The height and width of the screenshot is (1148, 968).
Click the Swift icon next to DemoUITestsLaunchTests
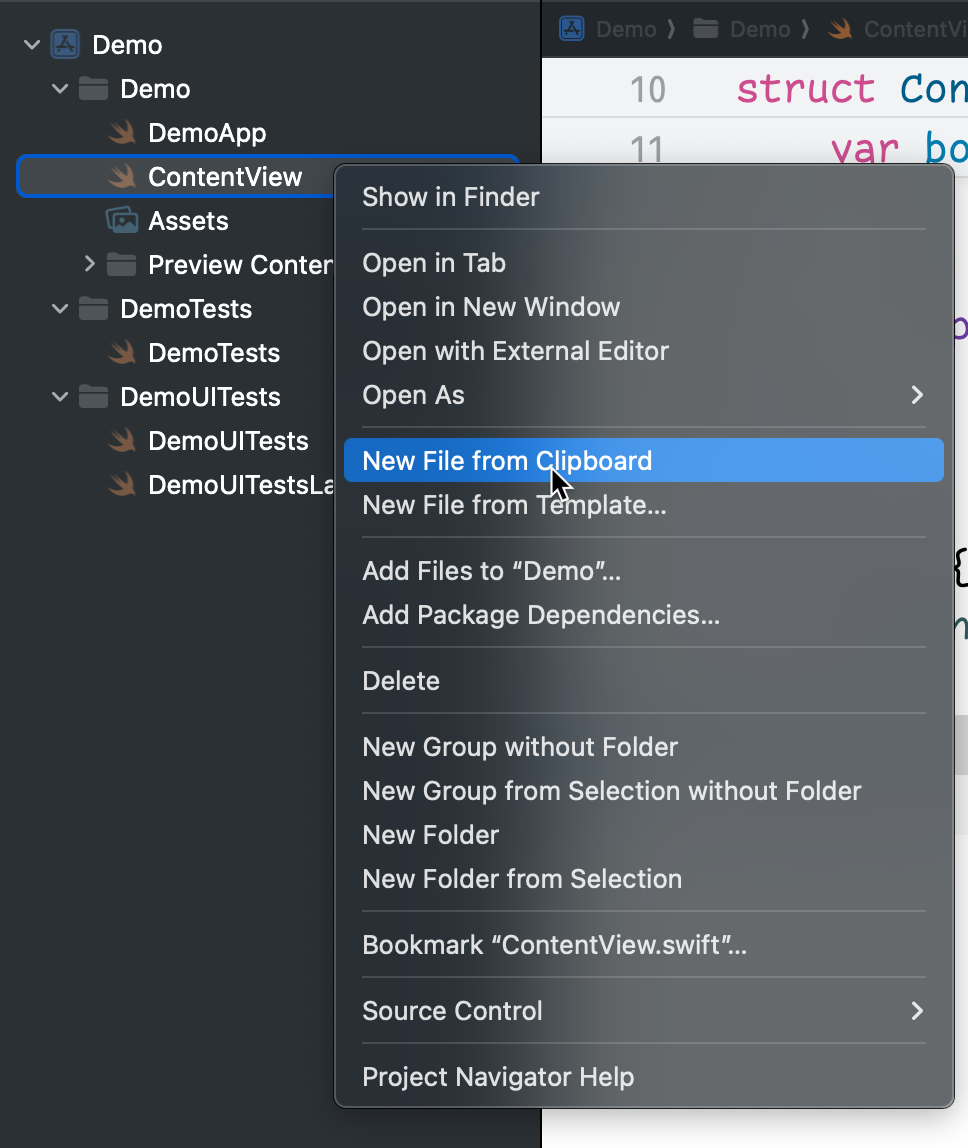tap(120, 484)
